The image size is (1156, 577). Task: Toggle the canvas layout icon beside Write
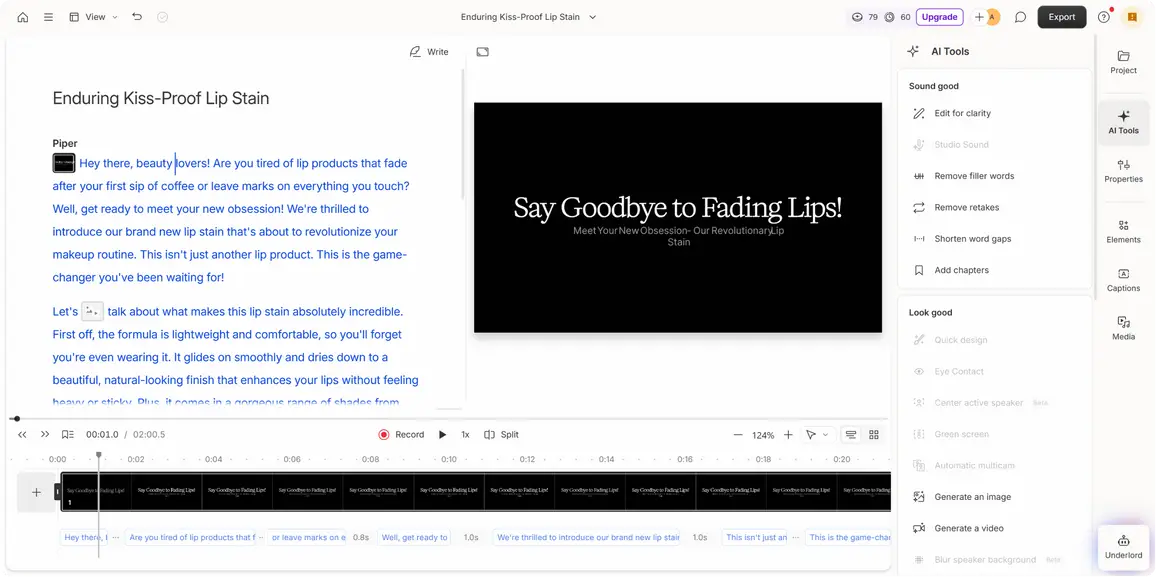coord(483,52)
